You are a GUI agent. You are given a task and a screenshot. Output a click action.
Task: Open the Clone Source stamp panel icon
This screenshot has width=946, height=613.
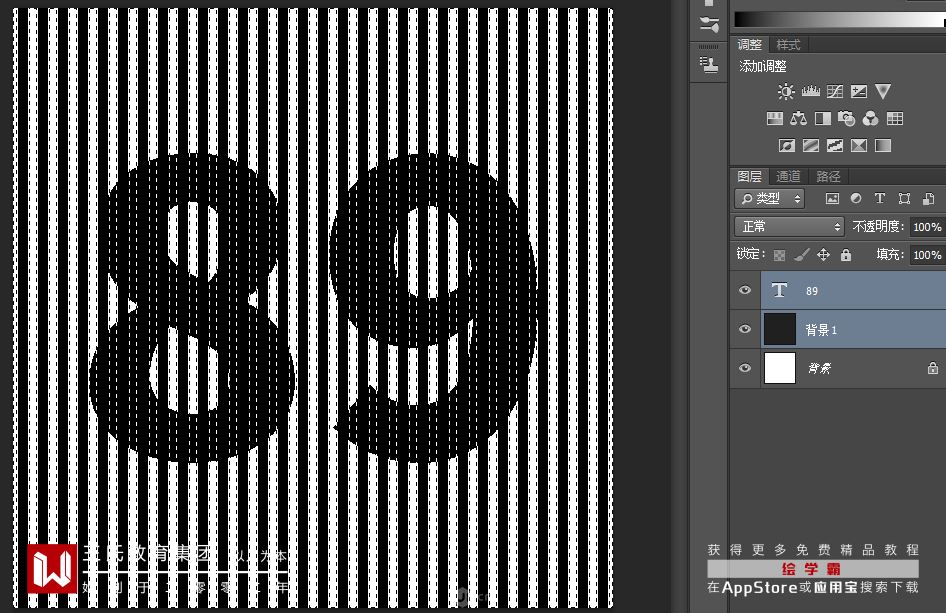(709, 65)
